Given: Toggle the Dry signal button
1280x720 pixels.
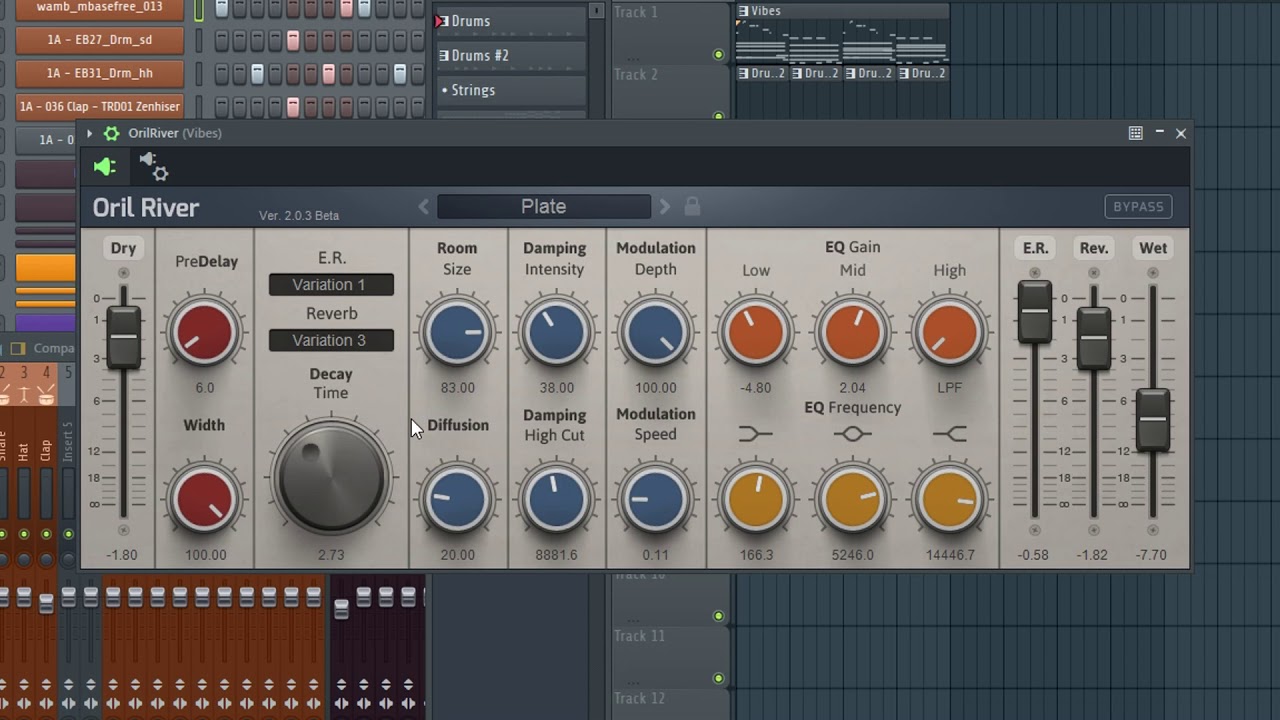Looking at the screenshot, I should coord(123,248).
